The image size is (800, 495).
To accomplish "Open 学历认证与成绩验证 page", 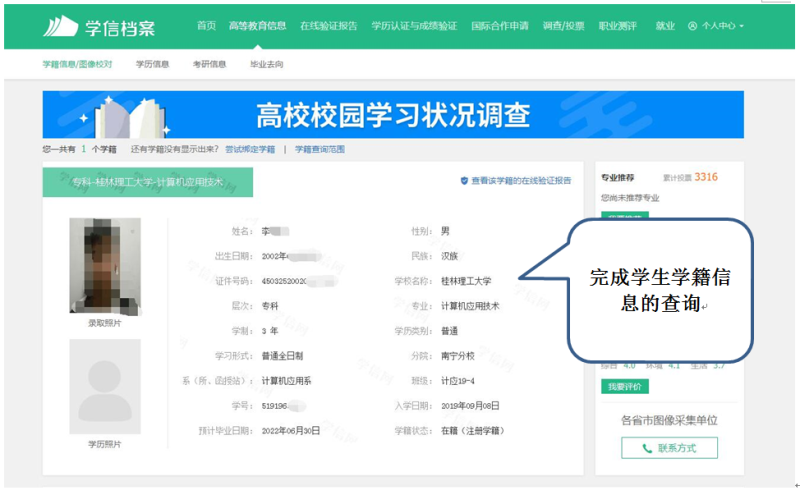I will [414, 26].
